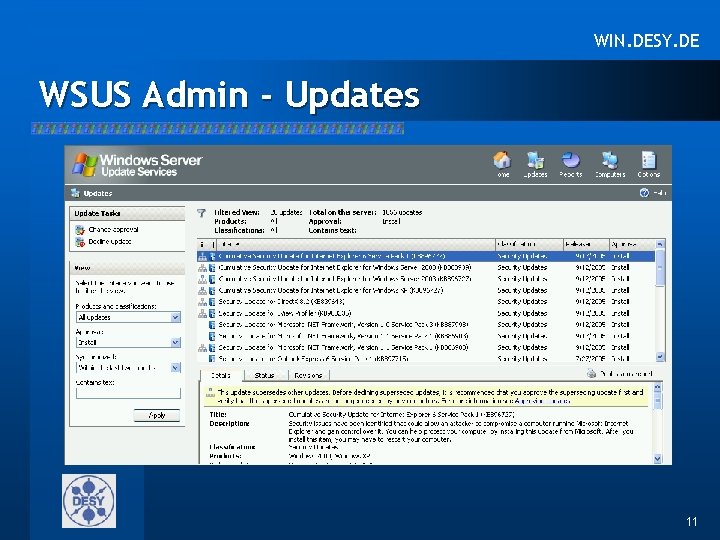Image resolution: width=720 pixels, height=540 pixels.
Task: Click the Decline update task icon
Action: pyautogui.click(x=80, y=242)
